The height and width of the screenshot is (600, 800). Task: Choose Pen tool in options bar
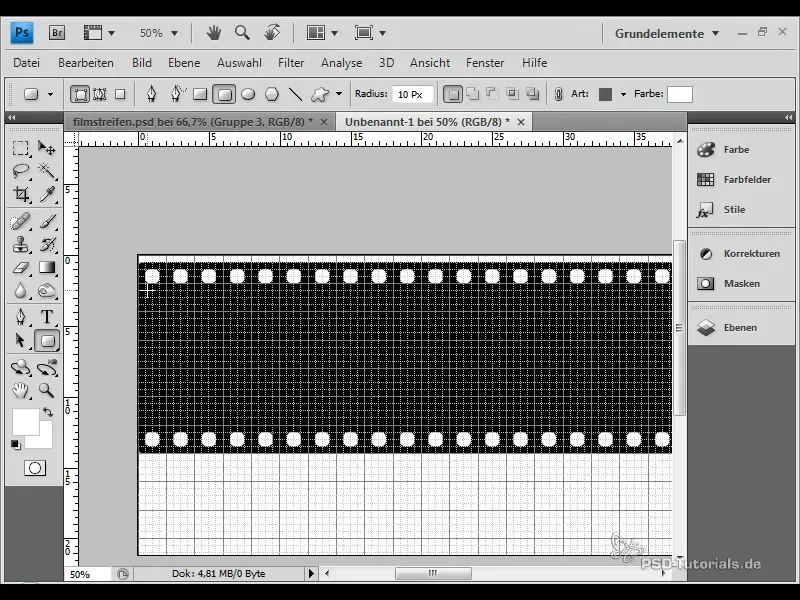(152, 94)
